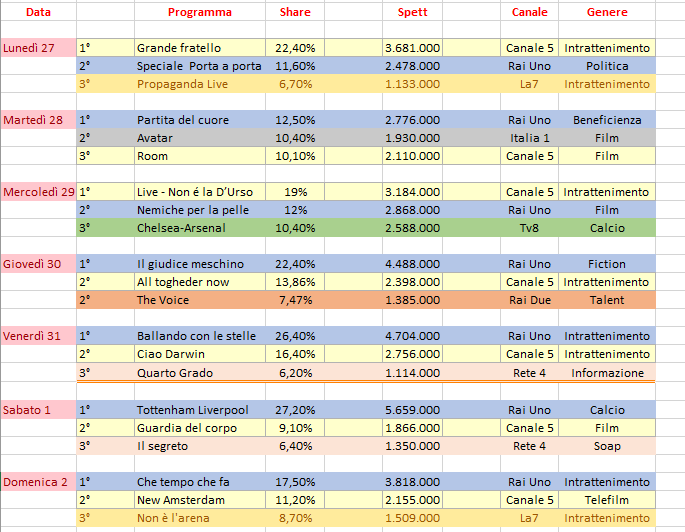Screen dimensions: 685x532
Task: Select the Spett header cell
Action: [x=412, y=13]
